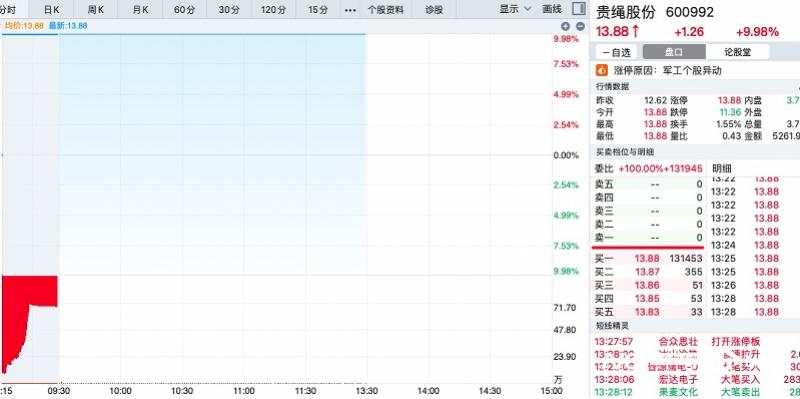Open the 显示 dropdown
800x399 pixels.
coord(515,9)
